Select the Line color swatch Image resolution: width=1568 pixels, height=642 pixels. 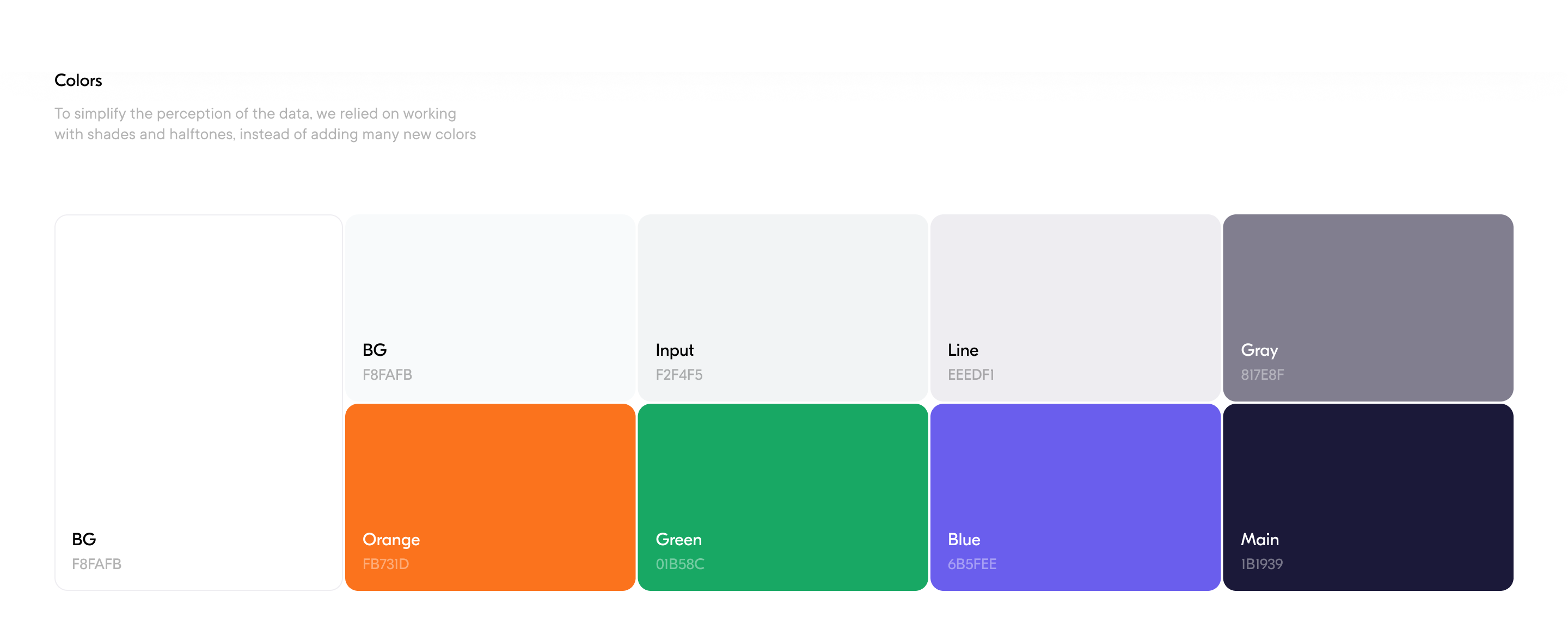coord(1075,286)
